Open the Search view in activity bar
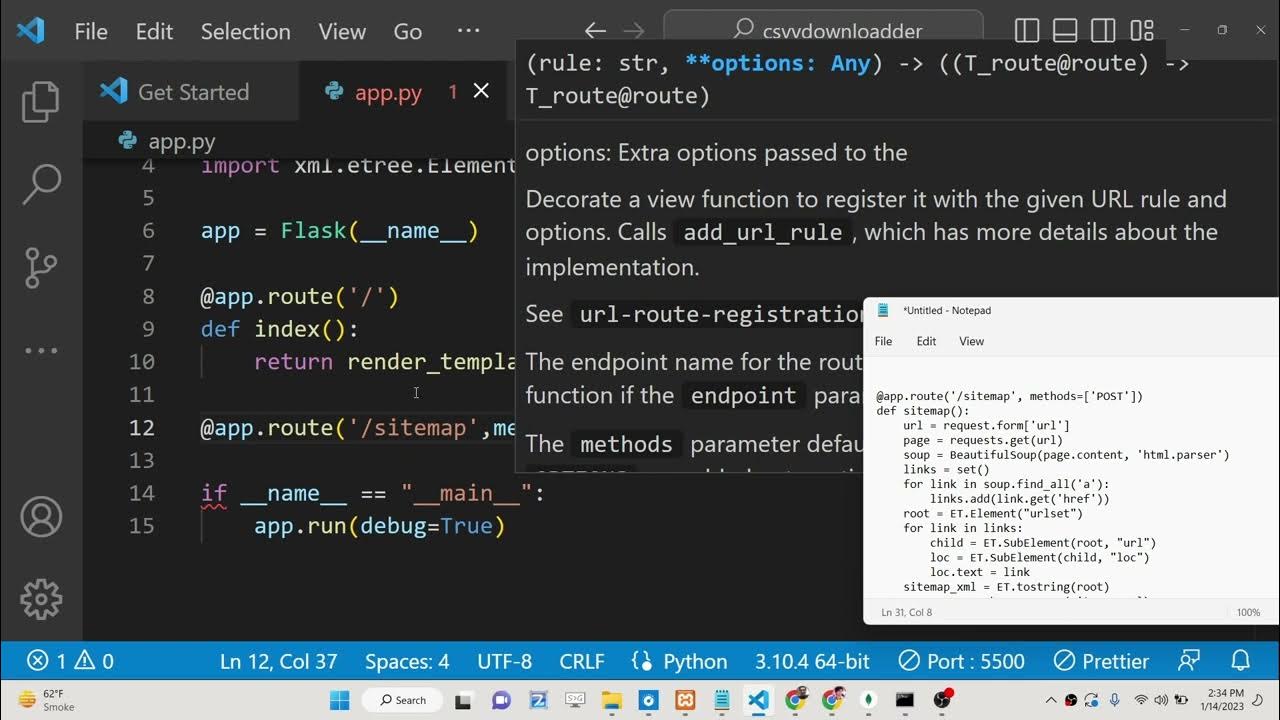The image size is (1280, 720). click(41, 184)
